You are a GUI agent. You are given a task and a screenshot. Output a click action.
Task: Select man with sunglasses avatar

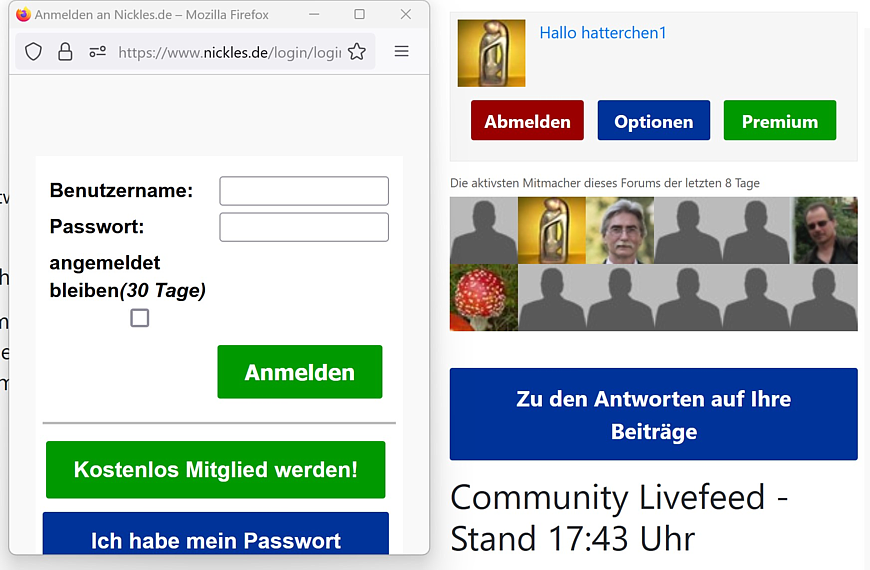825,230
